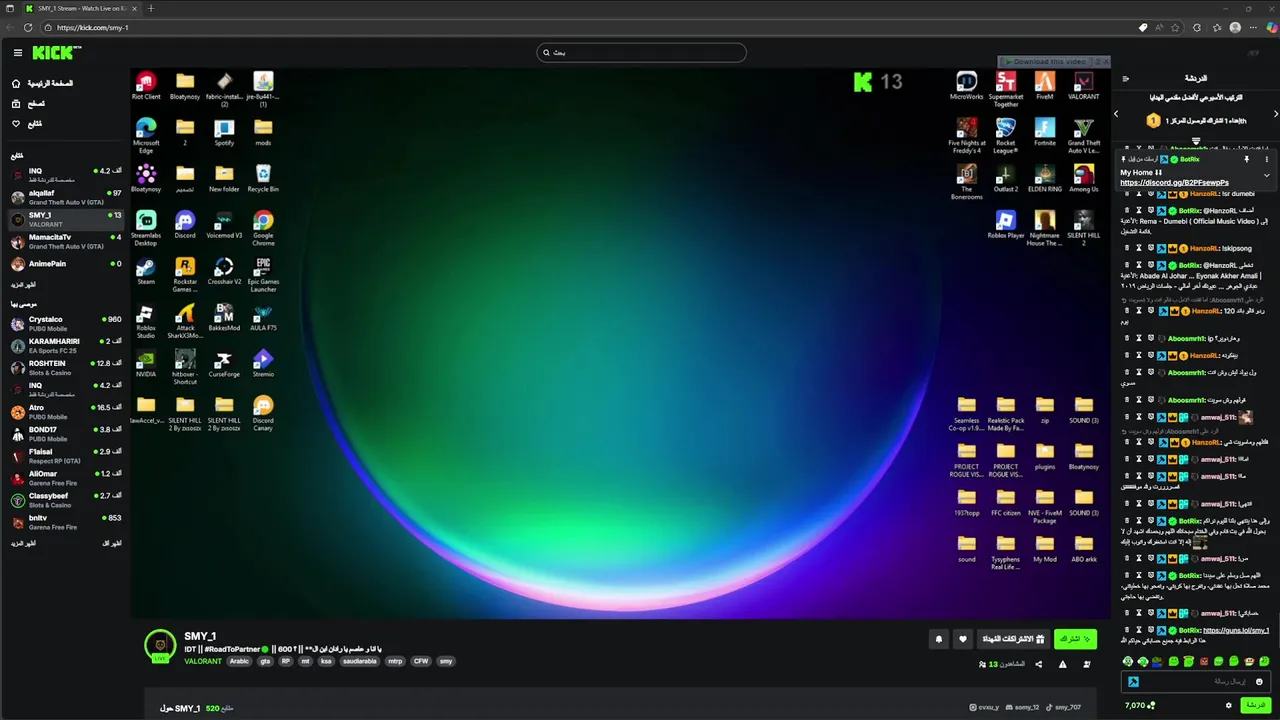Click the green subscribe button
This screenshot has height=720, width=1280.
tap(1075, 638)
